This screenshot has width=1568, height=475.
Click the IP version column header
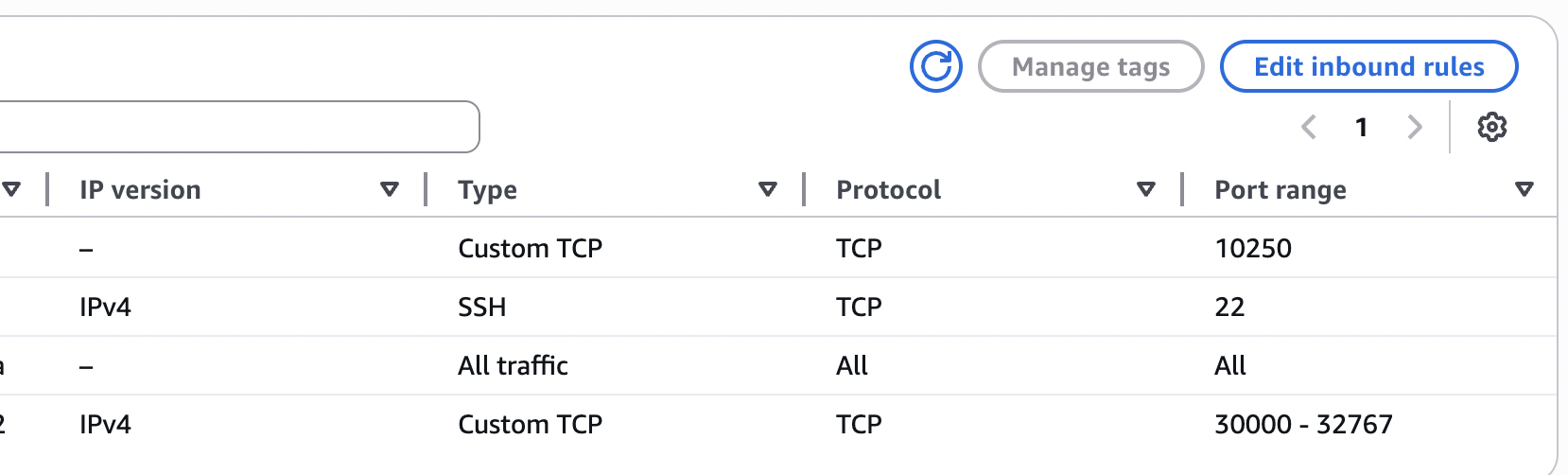140,189
